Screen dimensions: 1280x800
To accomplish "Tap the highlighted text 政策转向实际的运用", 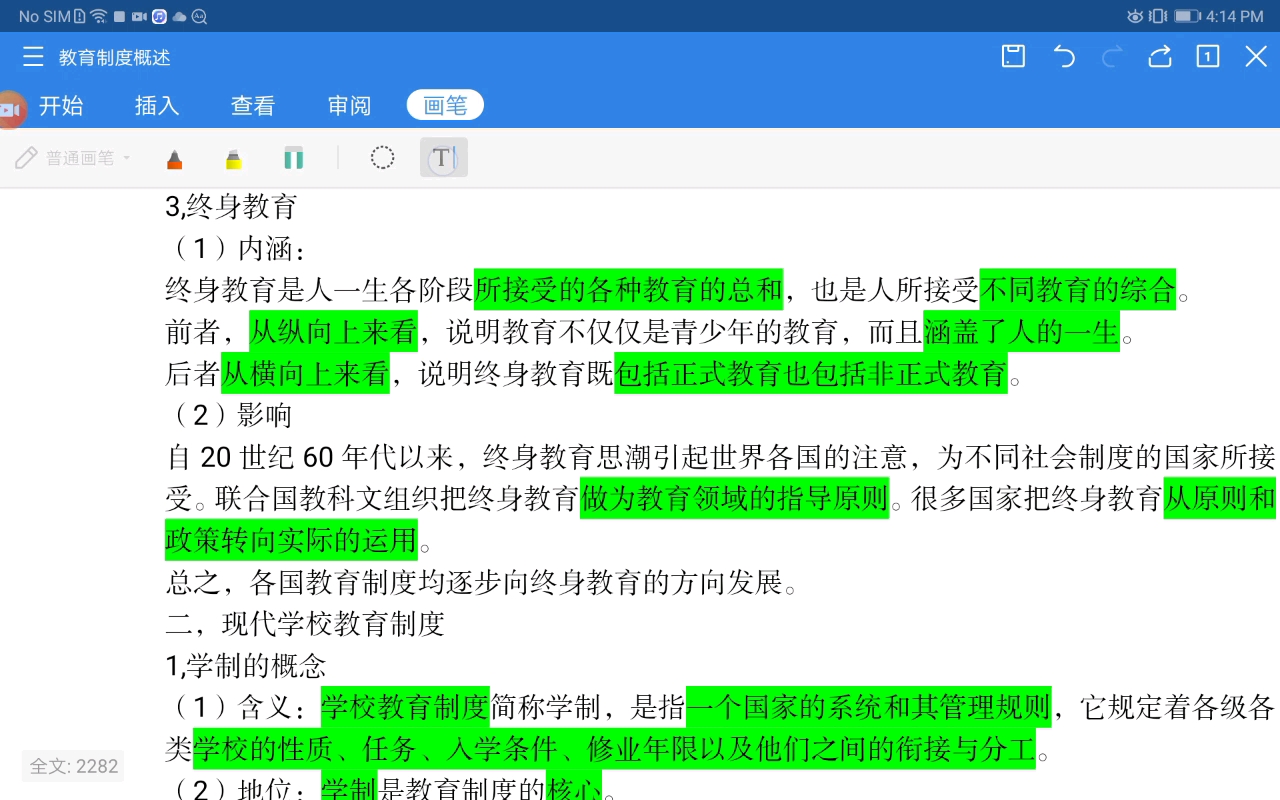I will tap(291, 540).
